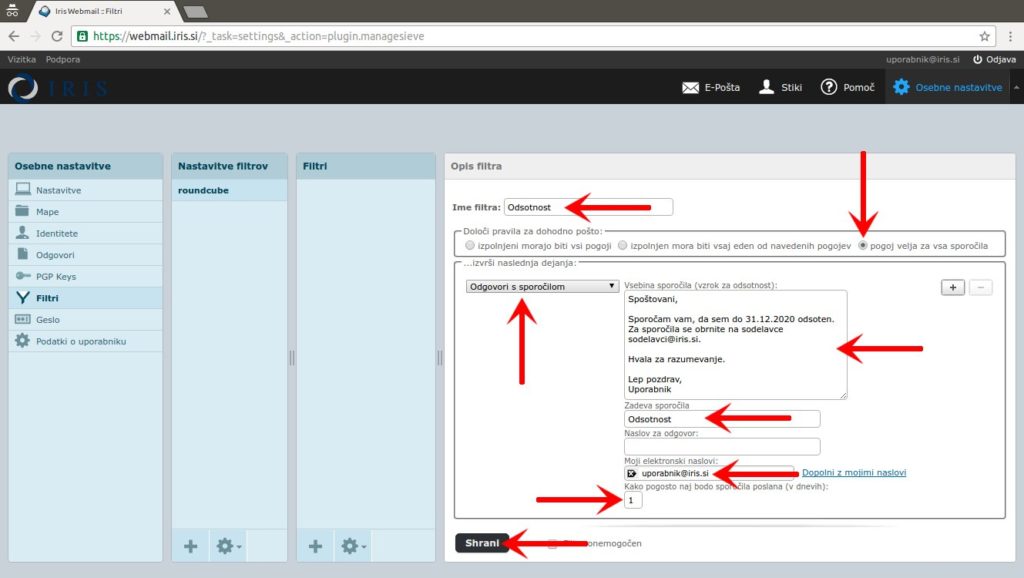Viewport: 1024px width, 578px height.
Task: Expand the 'Odgovori s sporočilom' action dropdown
Action: [541, 287]
